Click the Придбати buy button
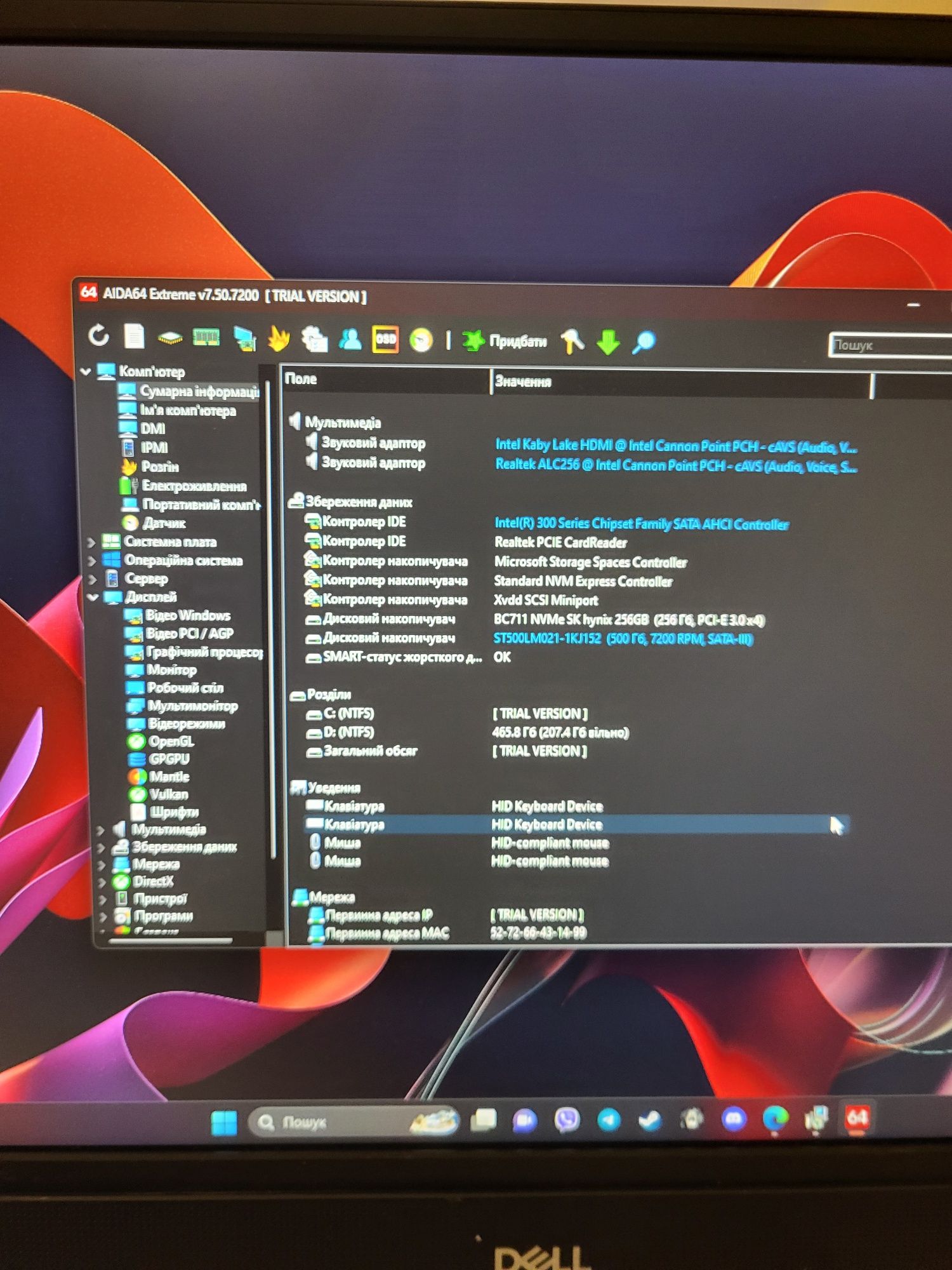Screen dimensions: 952x1270 pos(505,341)
